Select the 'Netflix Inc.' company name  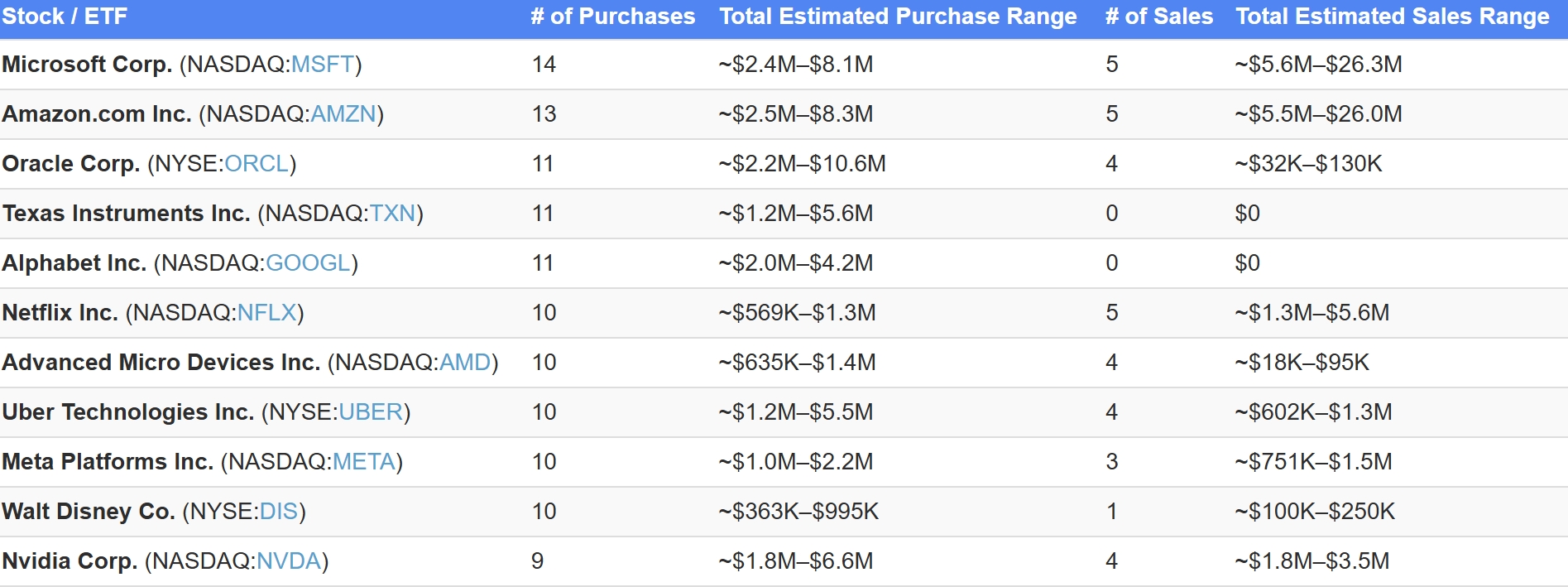60,313
